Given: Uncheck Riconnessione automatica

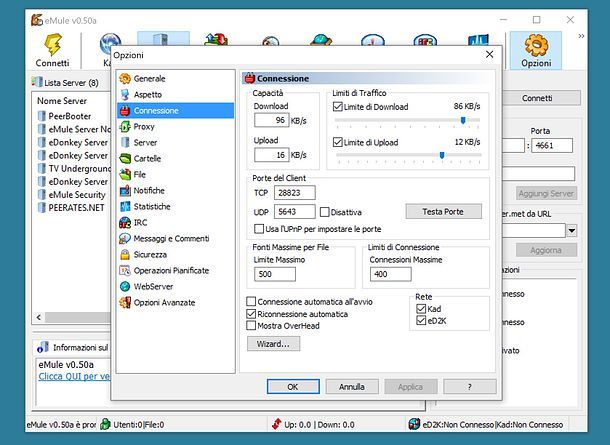Looking at the screenshot, I should point(251,314).
